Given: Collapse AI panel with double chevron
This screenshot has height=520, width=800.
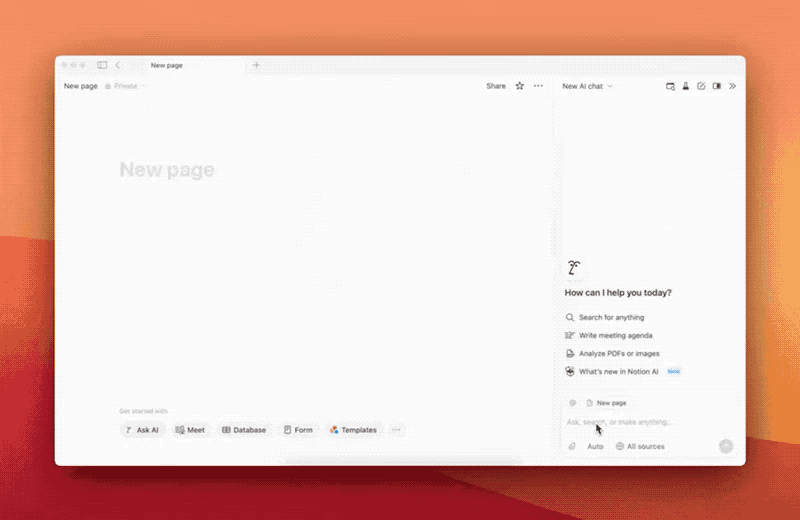Looking at the screenshot, I should 733,86.
